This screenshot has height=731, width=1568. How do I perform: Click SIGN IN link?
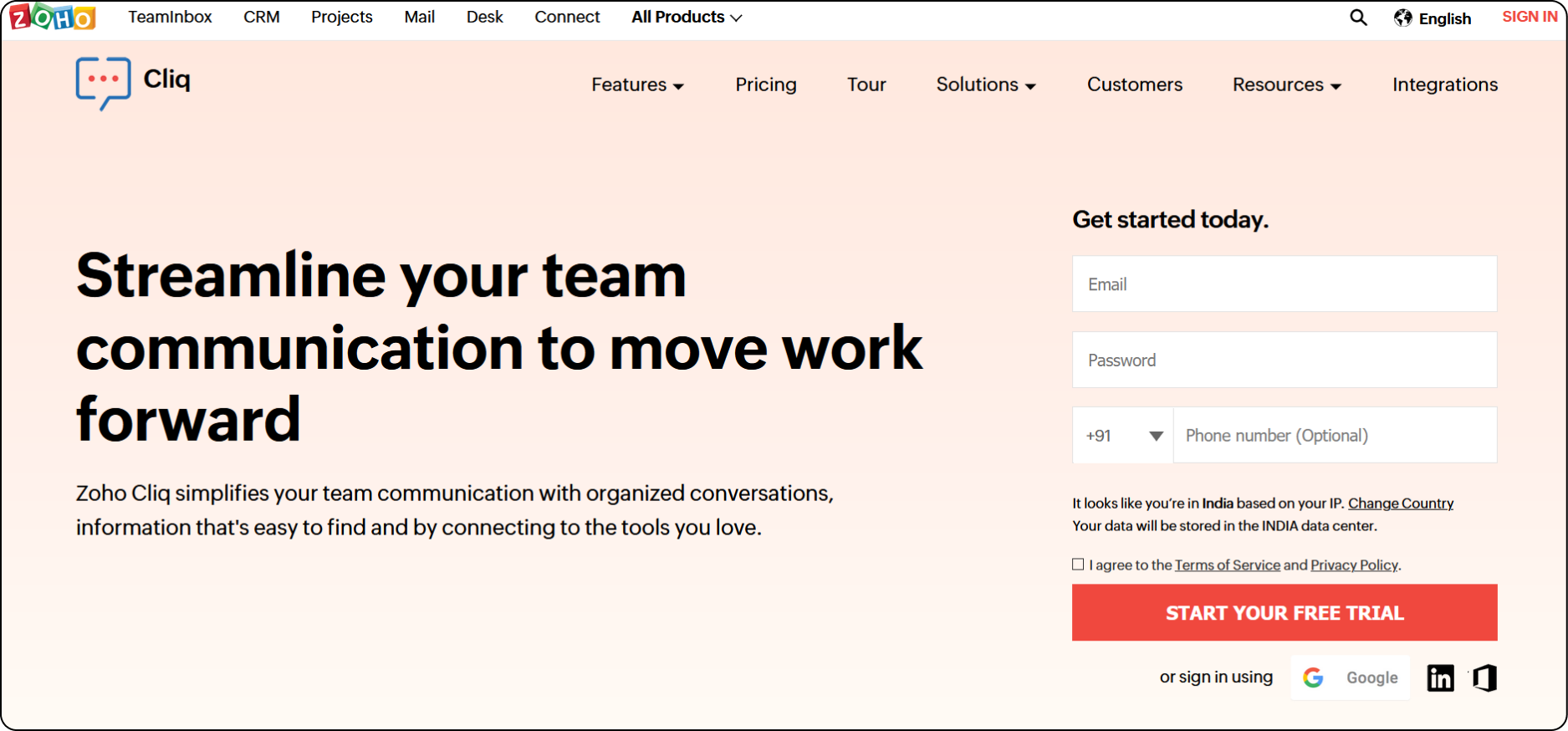click(1530, 17)
